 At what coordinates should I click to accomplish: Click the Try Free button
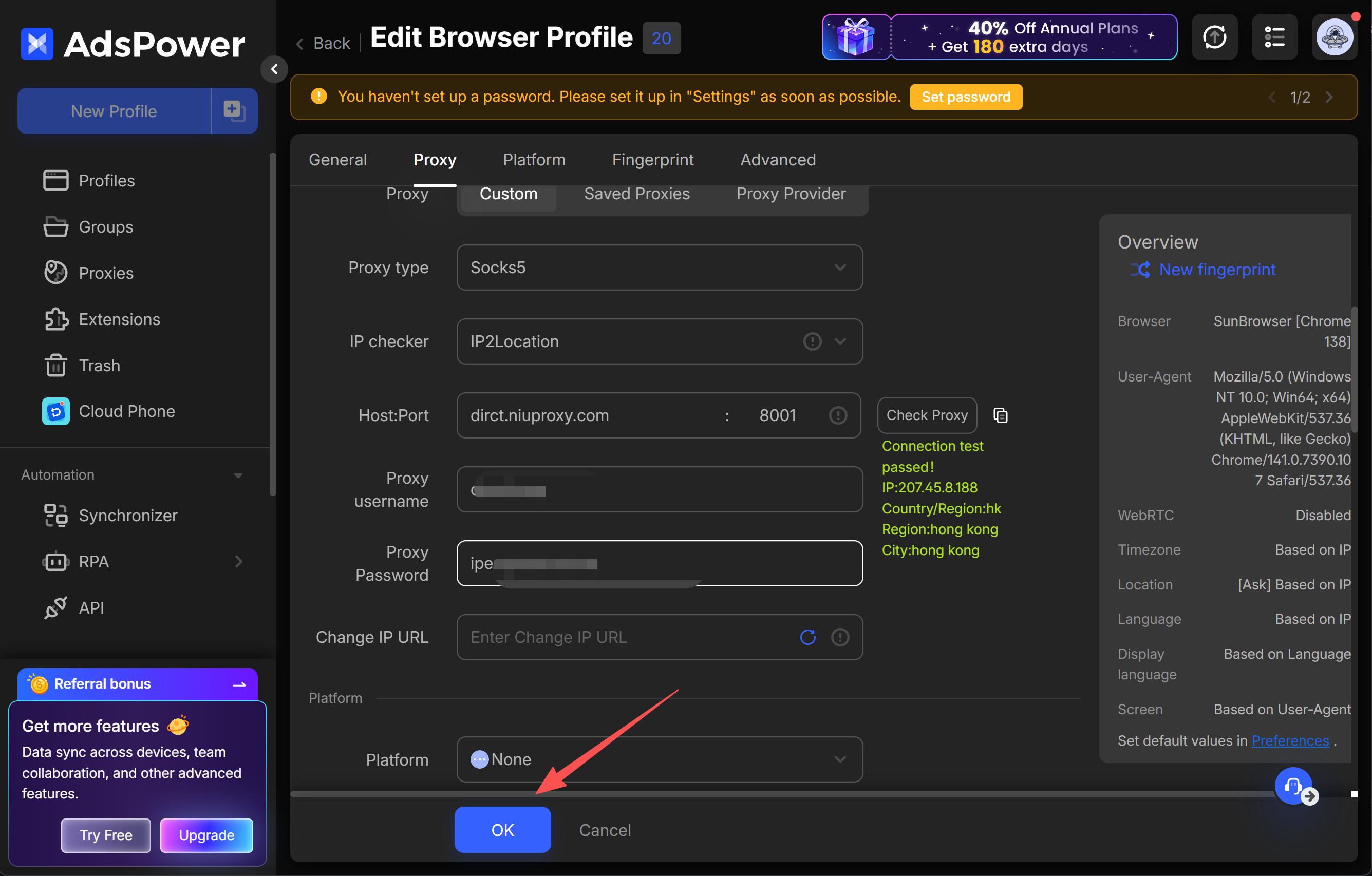click(x=106, y=835)
